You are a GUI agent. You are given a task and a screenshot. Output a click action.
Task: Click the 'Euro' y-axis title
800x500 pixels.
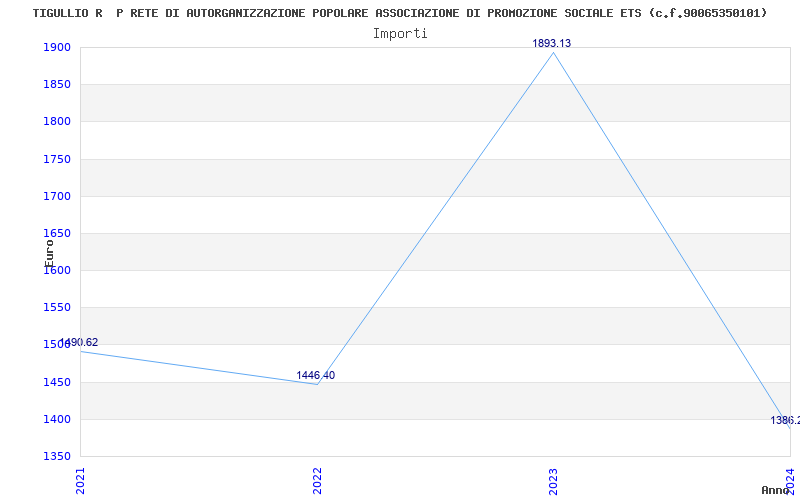point(49,254)
